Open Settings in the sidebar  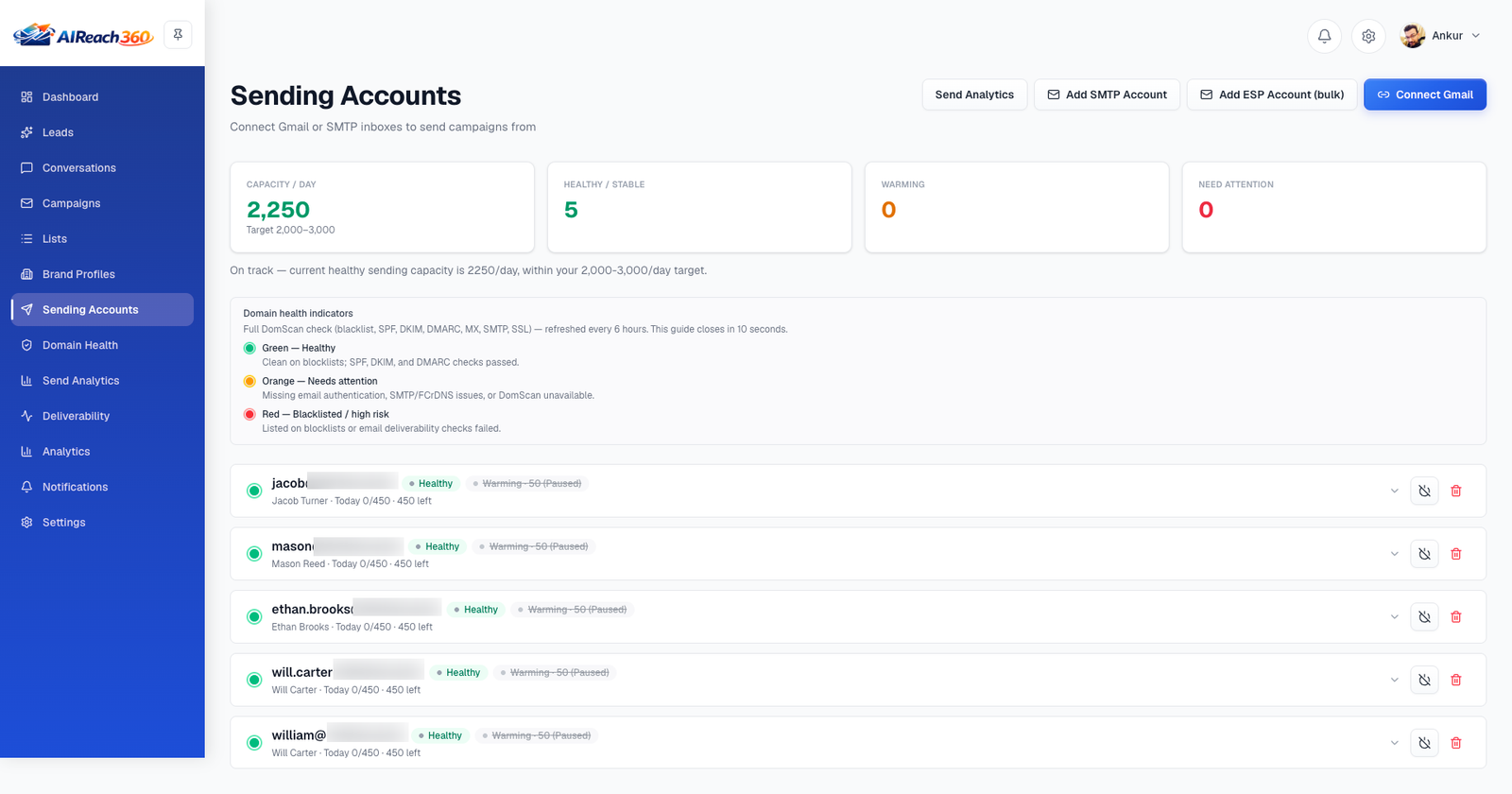tap(102, 522)
